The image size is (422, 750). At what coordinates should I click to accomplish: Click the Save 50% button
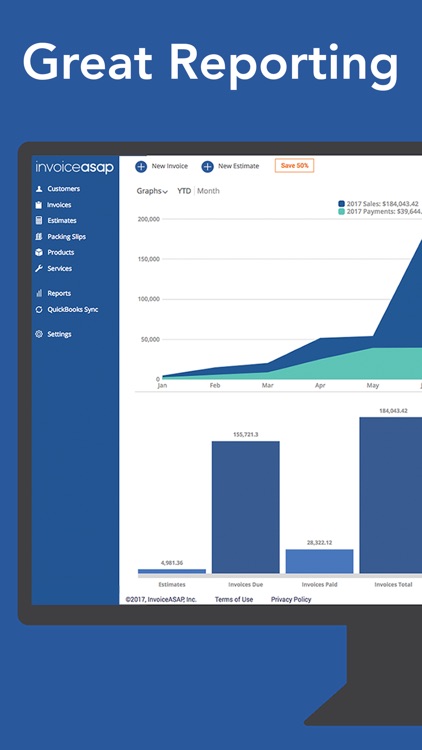coord(294,165)
